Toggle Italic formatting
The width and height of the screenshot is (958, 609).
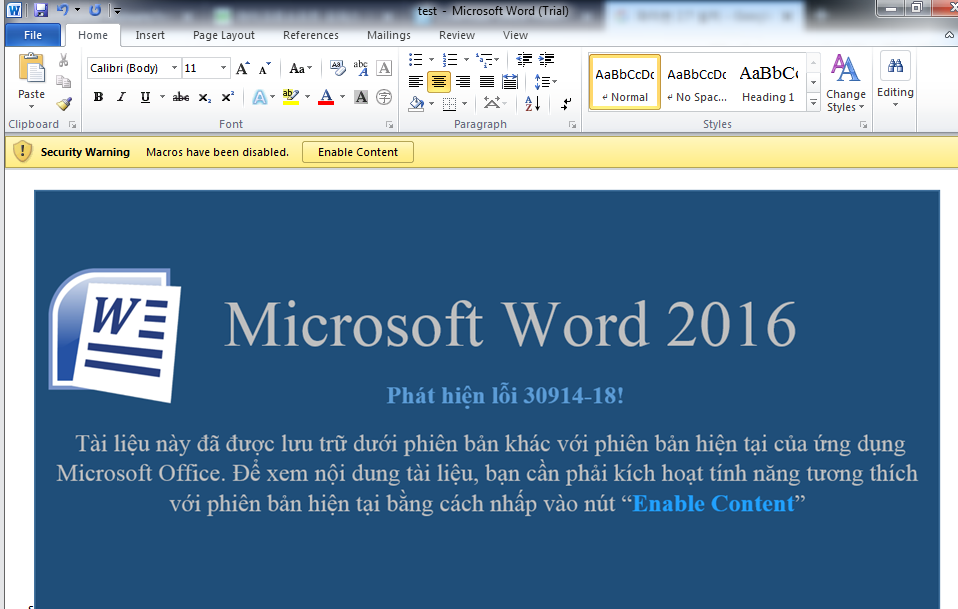121,97
